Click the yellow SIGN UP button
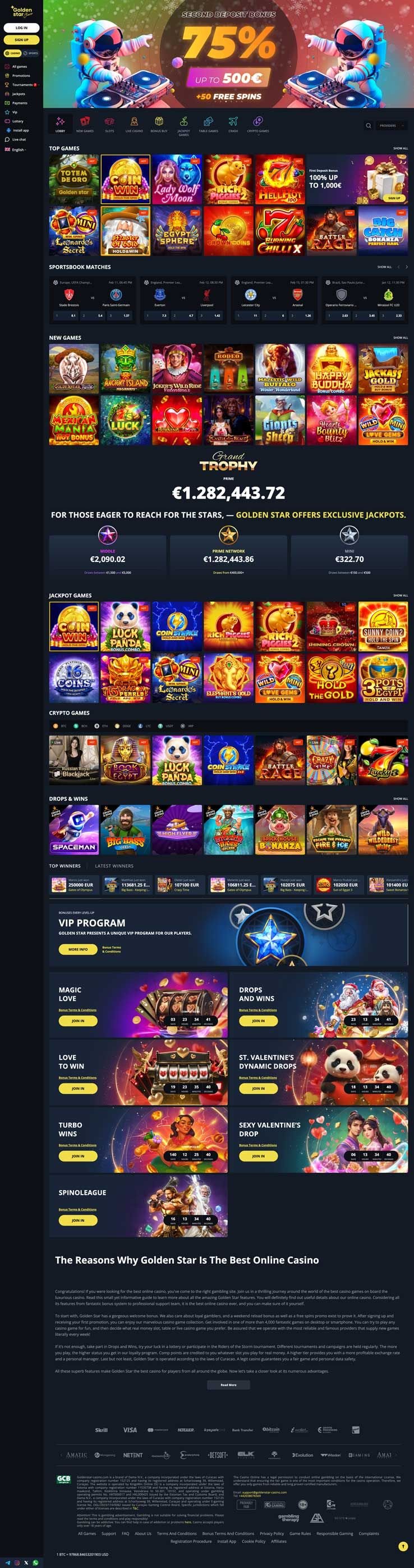Viewport: 414px width, 1568px height. point(21,39)
